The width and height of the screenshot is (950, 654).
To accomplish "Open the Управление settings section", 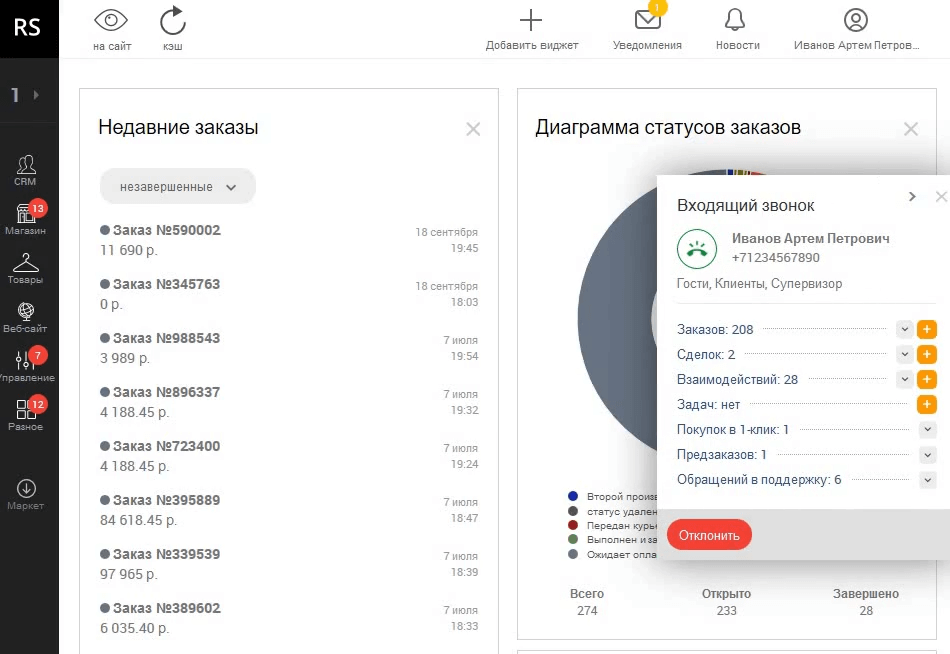I will click(26, 366).
